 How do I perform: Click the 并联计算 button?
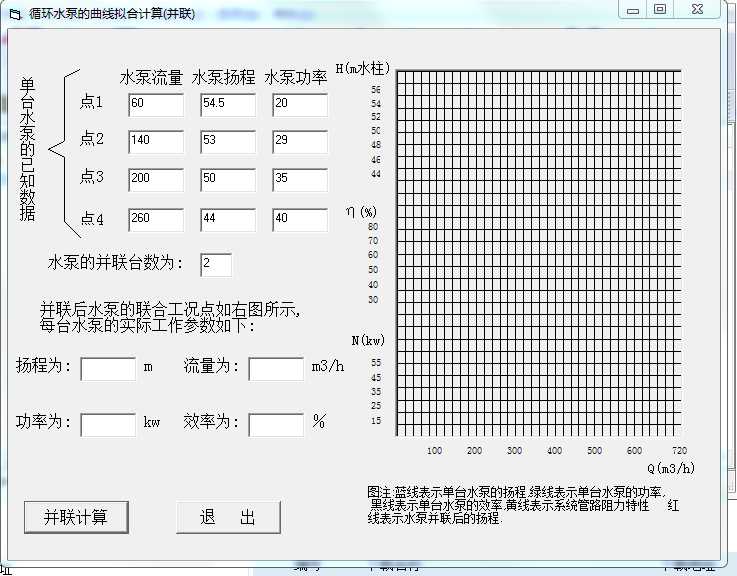tap(76, 517)
